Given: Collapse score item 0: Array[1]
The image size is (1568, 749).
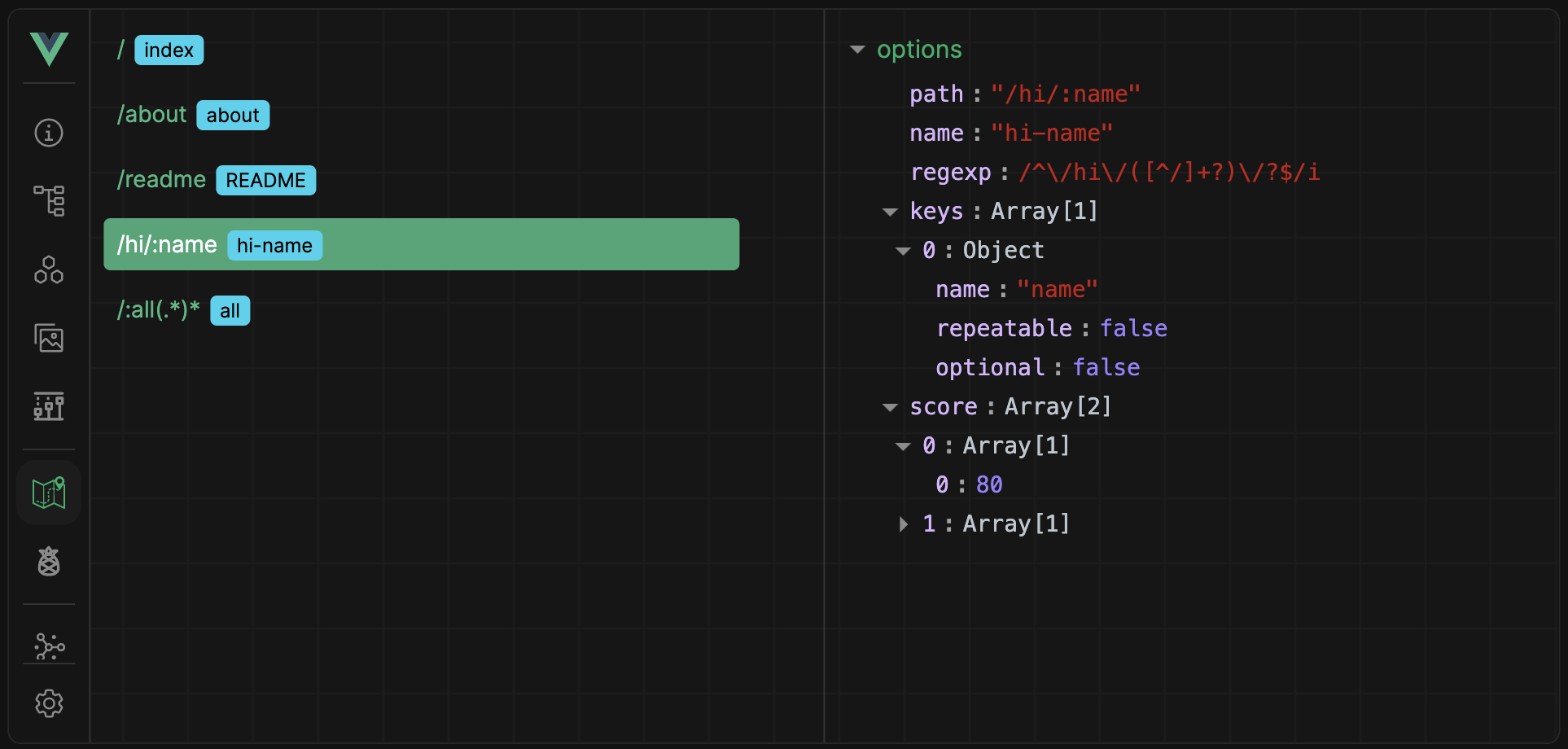Looking at the screenshot, I should click(x=903, y=446).
